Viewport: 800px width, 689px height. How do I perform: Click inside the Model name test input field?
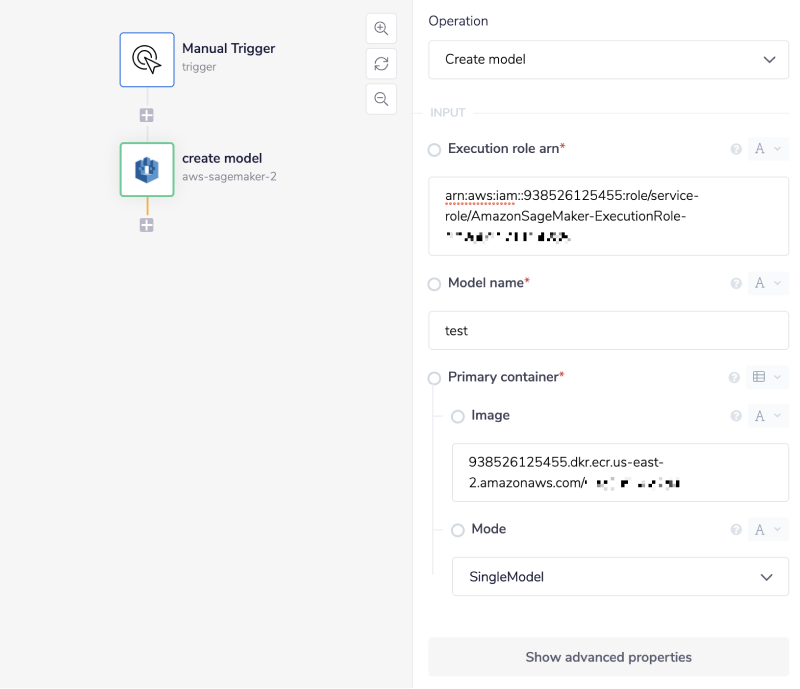(x=608, y=330)
